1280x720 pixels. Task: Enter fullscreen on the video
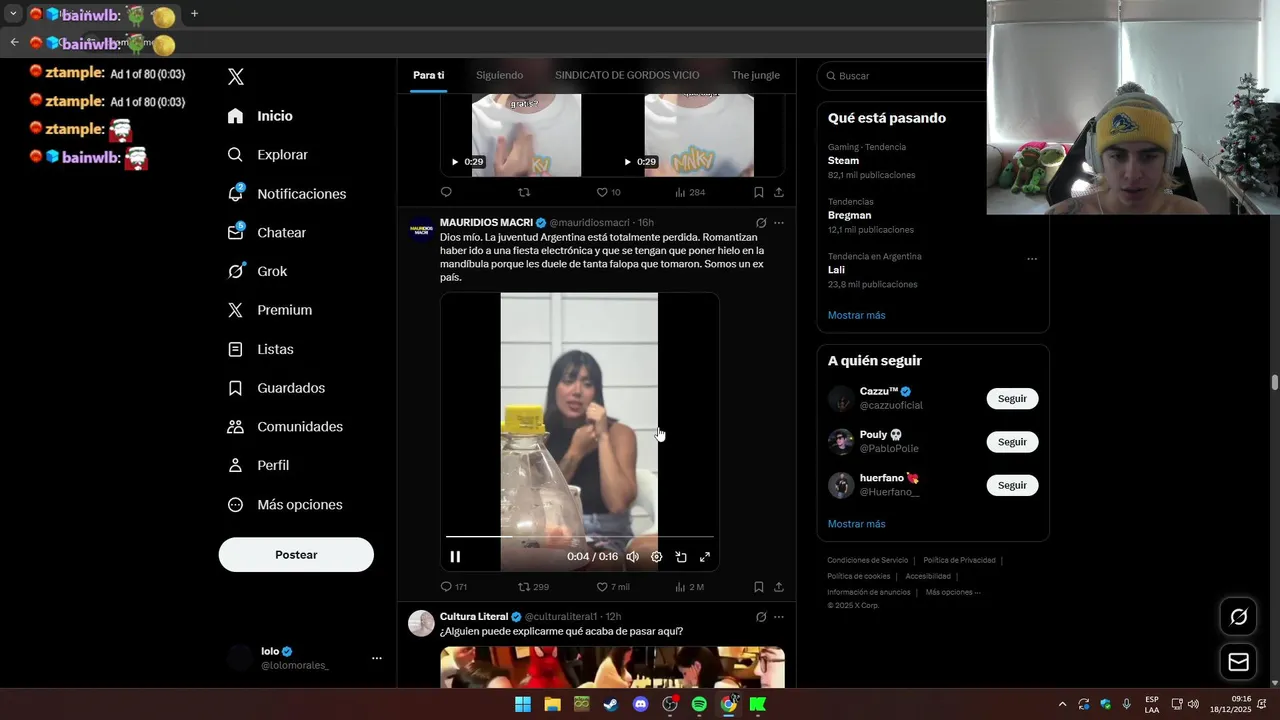705,557
